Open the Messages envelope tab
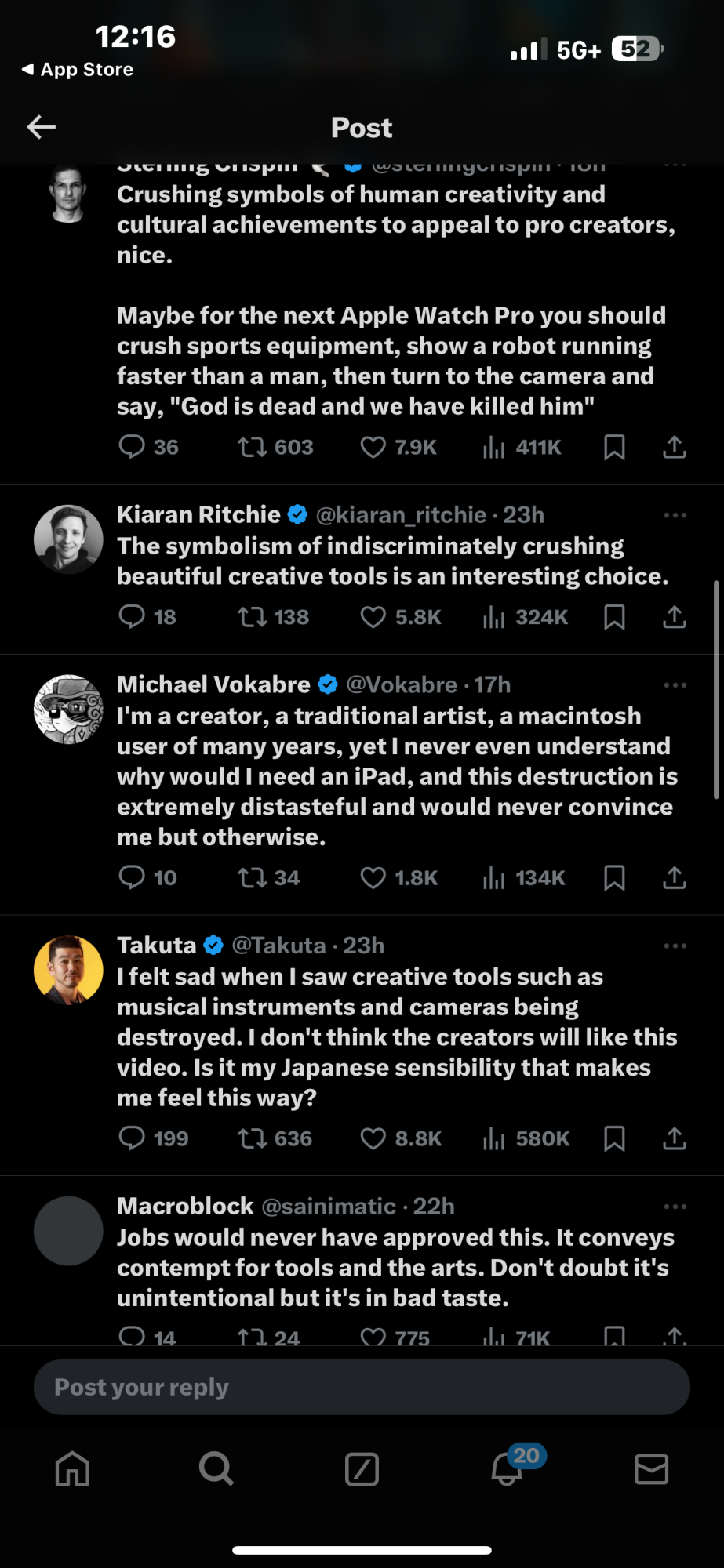Image resolution: width=724 pixels, height=1568 pixels. click(x=651, y=1468)
